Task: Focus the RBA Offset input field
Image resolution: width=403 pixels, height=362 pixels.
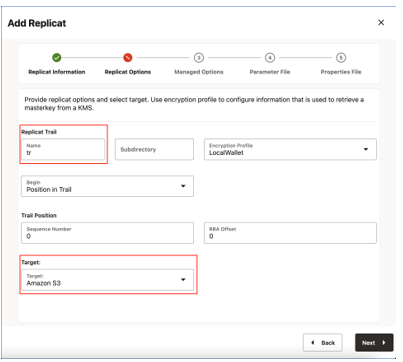Action: [x=290, y=233]
